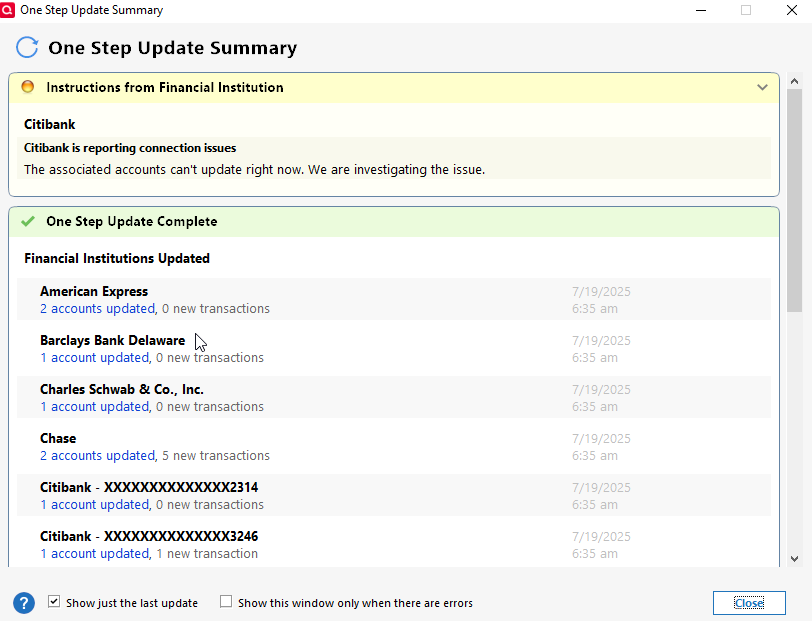This screenshot has width=812, height=621.
Task: Click the orange warning status icon
Action: coord(28,87)
